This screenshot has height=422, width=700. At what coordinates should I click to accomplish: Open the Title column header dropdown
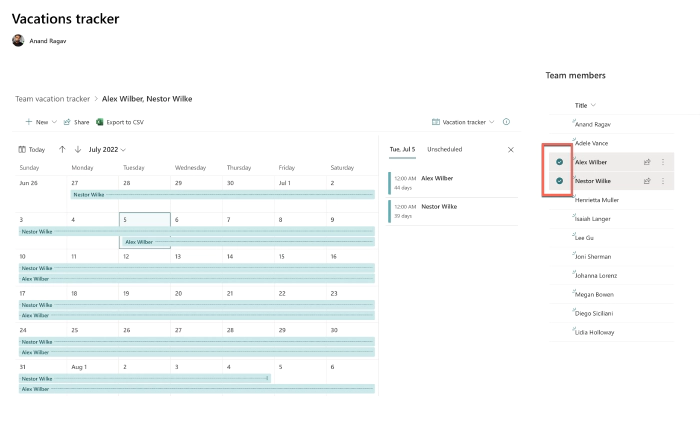click(x=585, y=105)
